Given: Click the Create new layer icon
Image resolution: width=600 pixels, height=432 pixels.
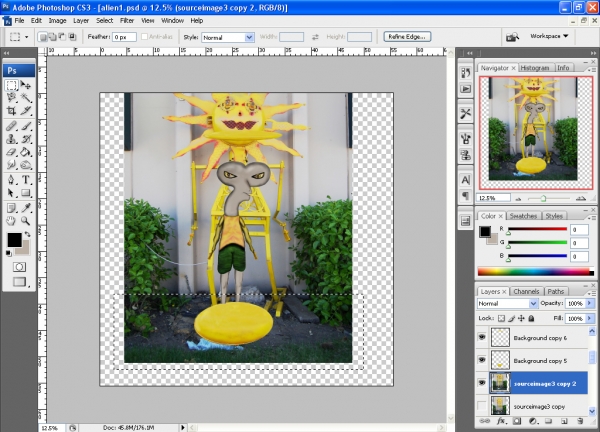Looking at the screenshot, I should pos(564,421).
